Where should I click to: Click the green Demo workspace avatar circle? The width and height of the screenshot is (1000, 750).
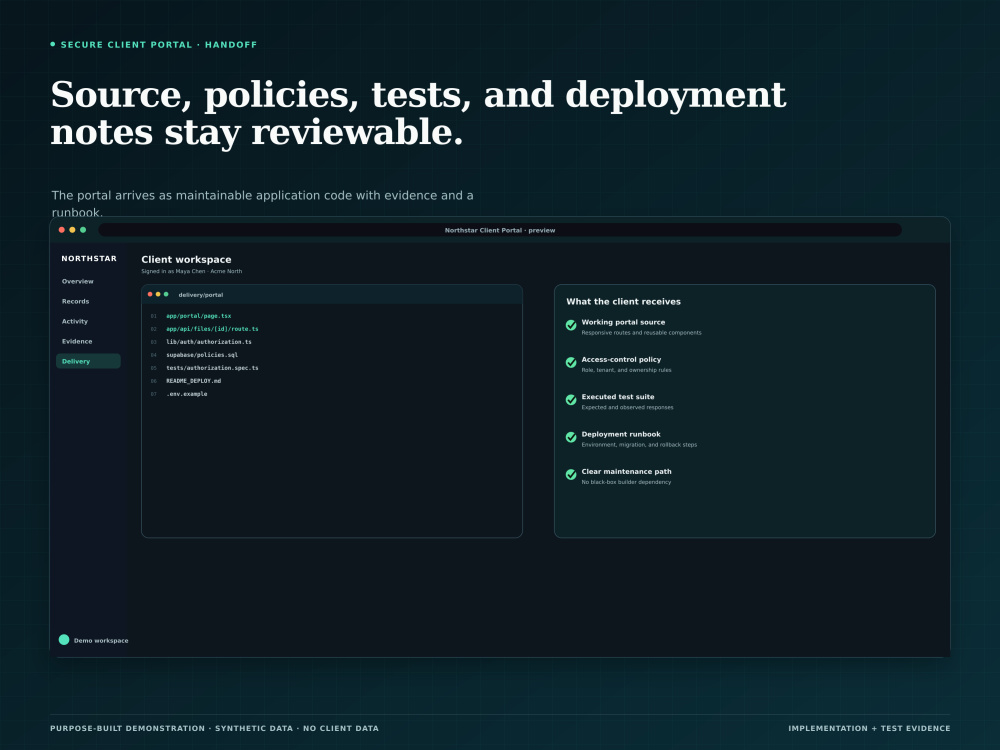tap(64, 640)
